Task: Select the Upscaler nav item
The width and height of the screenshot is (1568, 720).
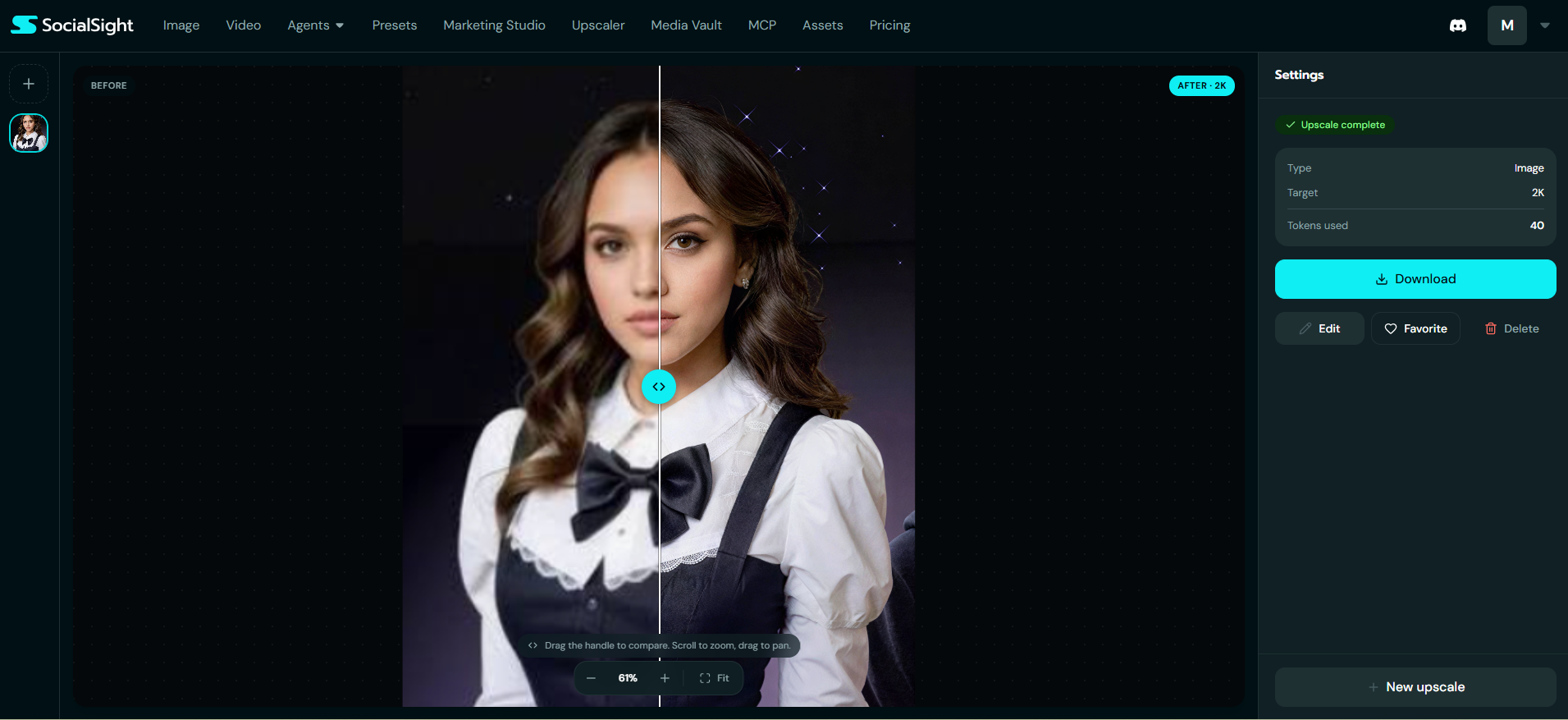Action: (598, 25)
